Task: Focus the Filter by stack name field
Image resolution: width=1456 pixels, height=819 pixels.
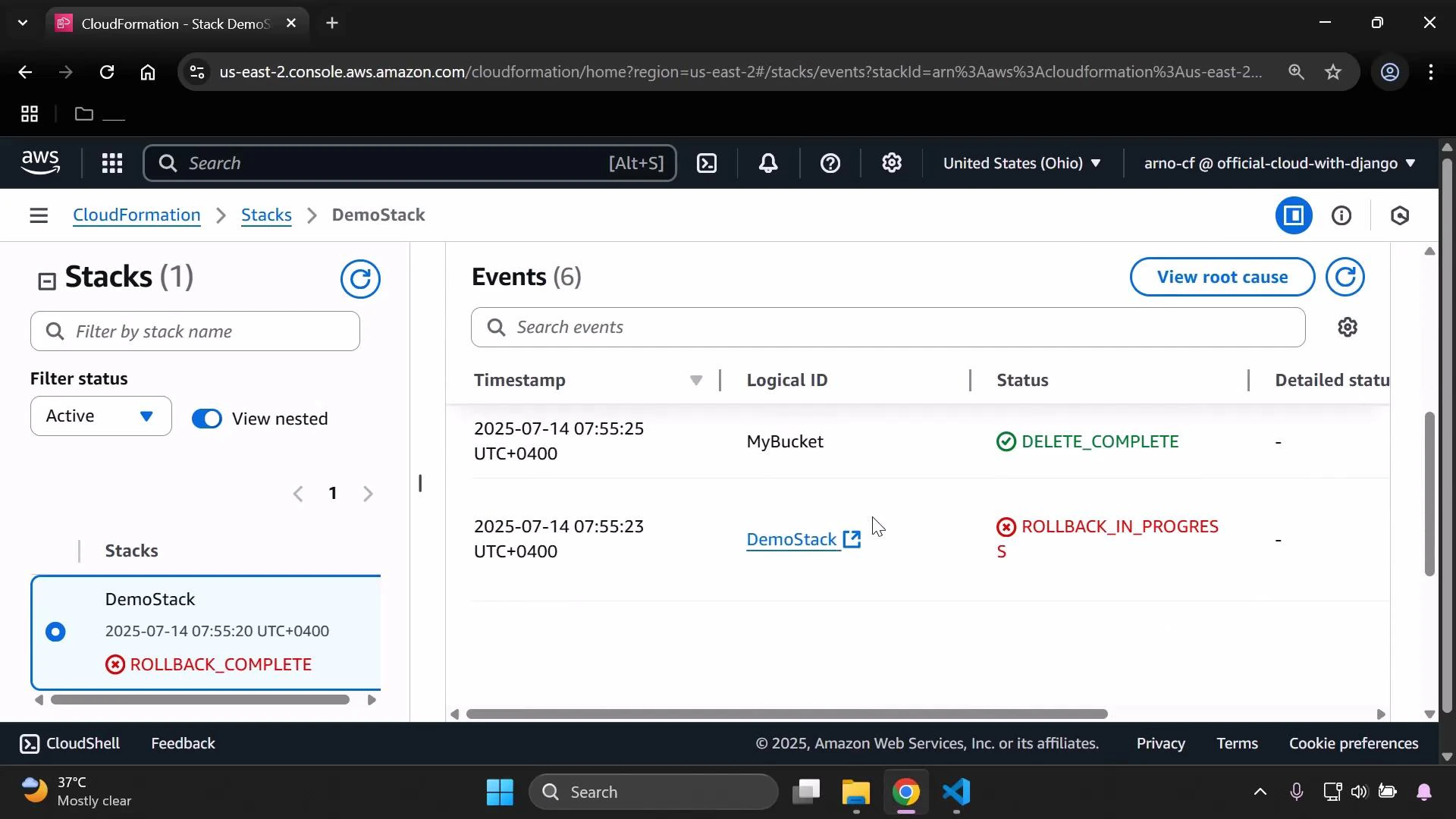Action: [x=195, y=331]
